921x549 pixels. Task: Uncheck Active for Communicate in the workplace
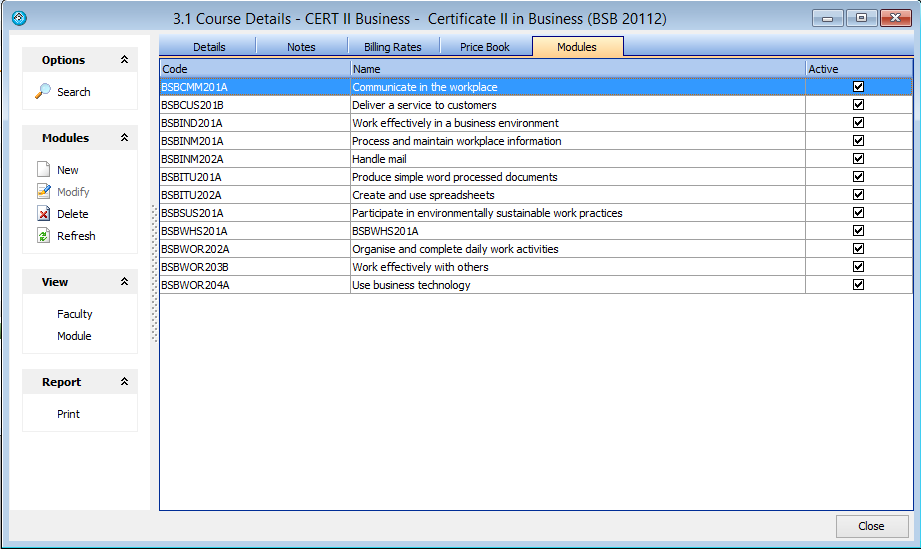click(858, 87)
